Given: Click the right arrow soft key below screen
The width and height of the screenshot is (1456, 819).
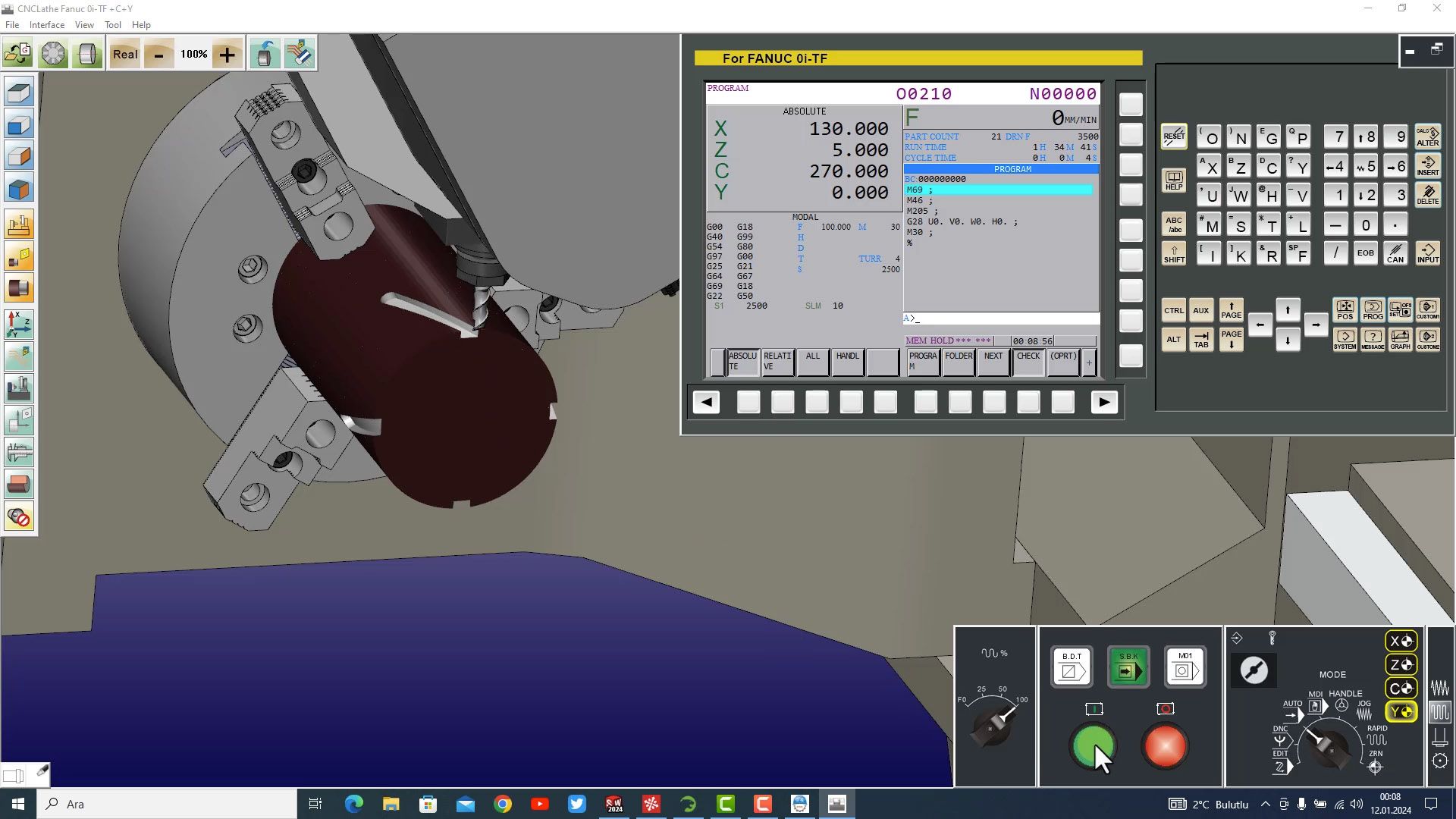Looking at the screenshot, I should coord(1104,402).
